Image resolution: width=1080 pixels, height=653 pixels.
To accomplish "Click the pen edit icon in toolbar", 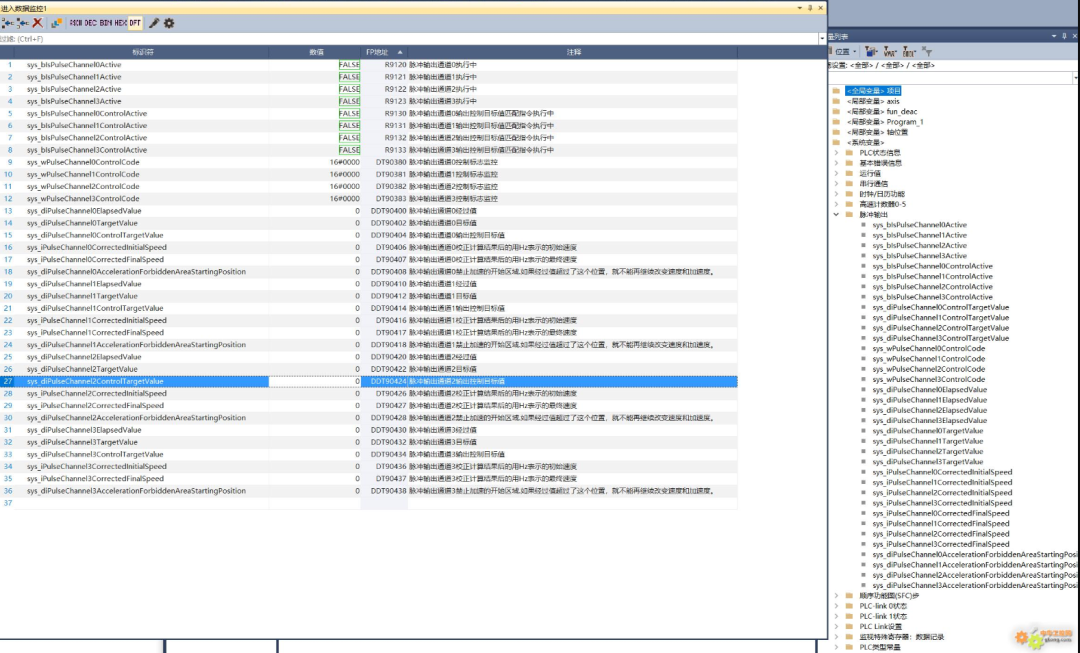I will pos(154,23).
